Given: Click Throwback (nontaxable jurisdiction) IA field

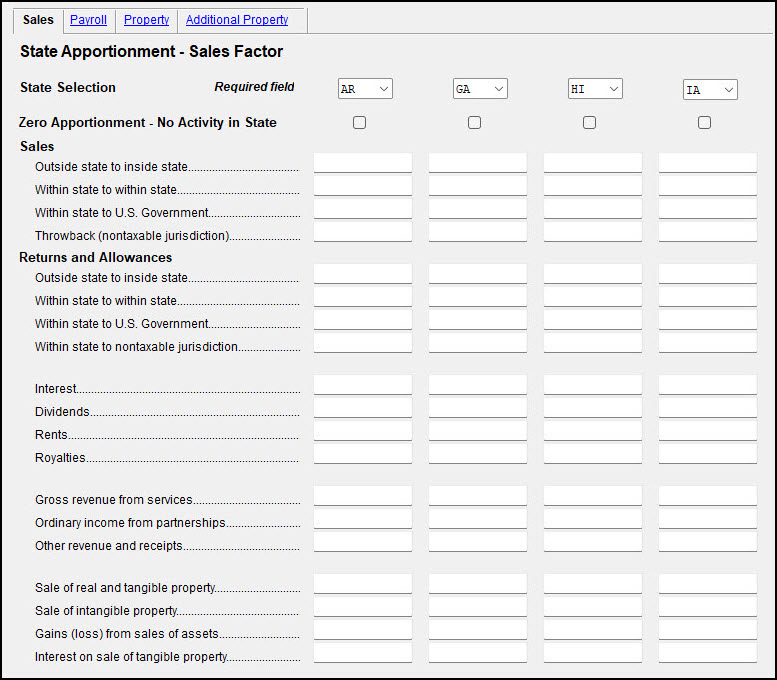Looking at the screenshot, I should 708,231.
